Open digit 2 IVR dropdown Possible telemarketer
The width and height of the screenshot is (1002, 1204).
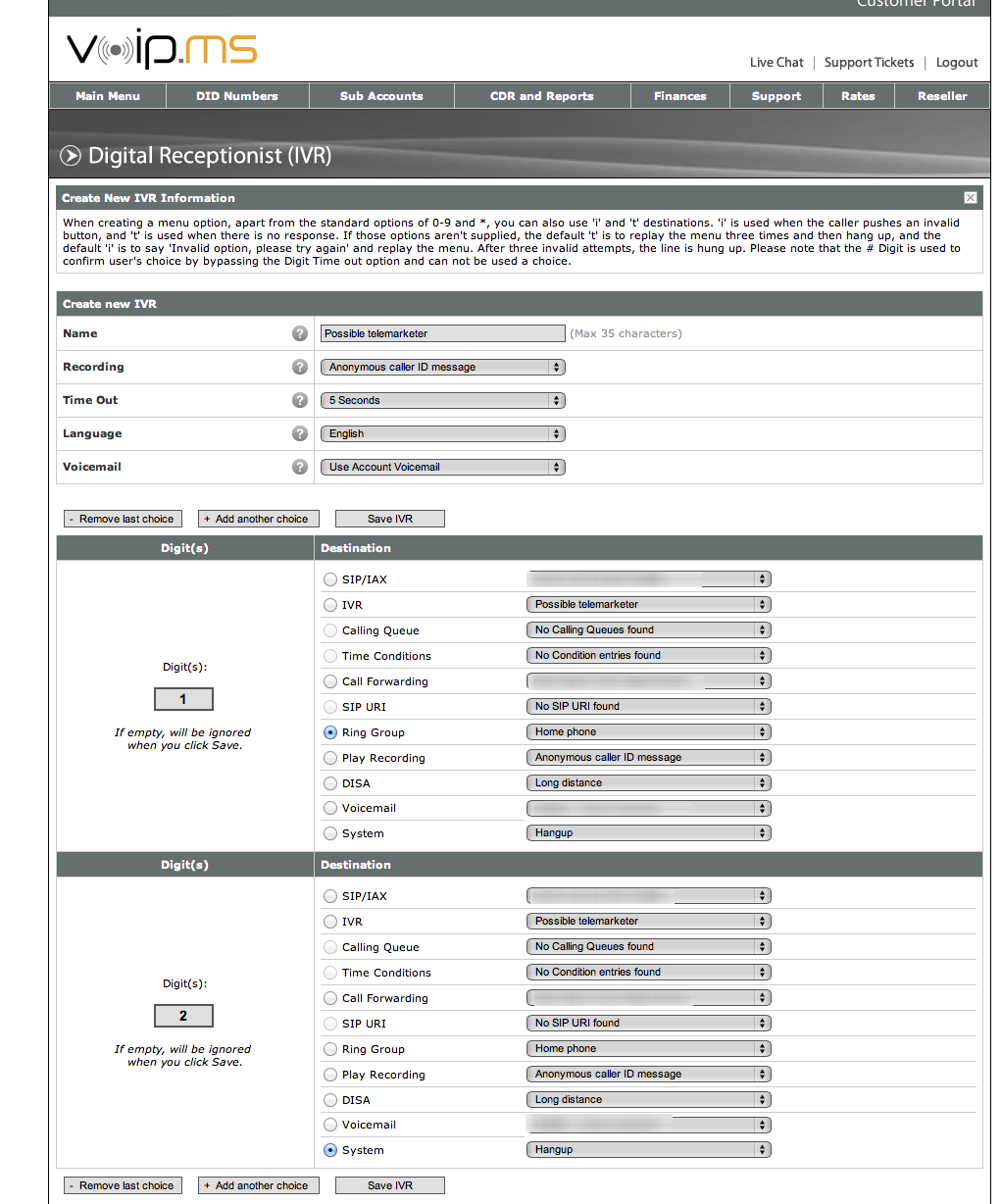coord(649,921)
